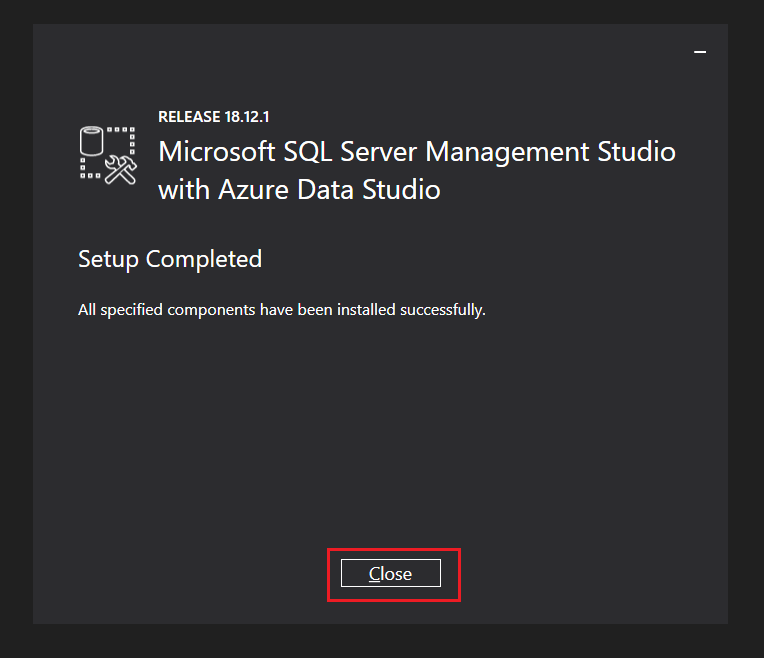Click the word 'successfully' in the message
Screen dimensions: 764x658
click(442, 310)
